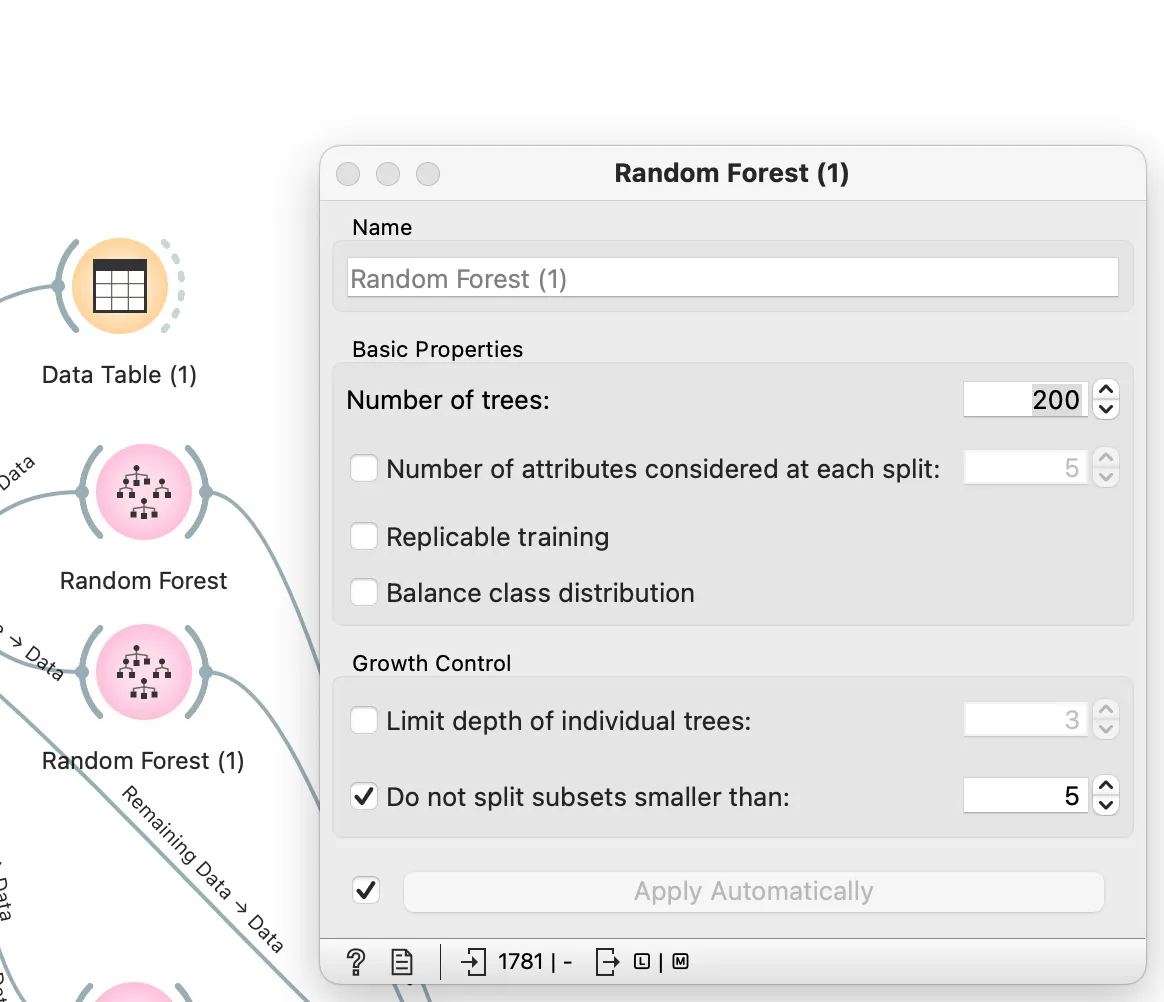This screenshot has height=1002, width=1164.
Task: Click the Basic Properties section heading
Action: pyautogui.click(x=437, y=349)
